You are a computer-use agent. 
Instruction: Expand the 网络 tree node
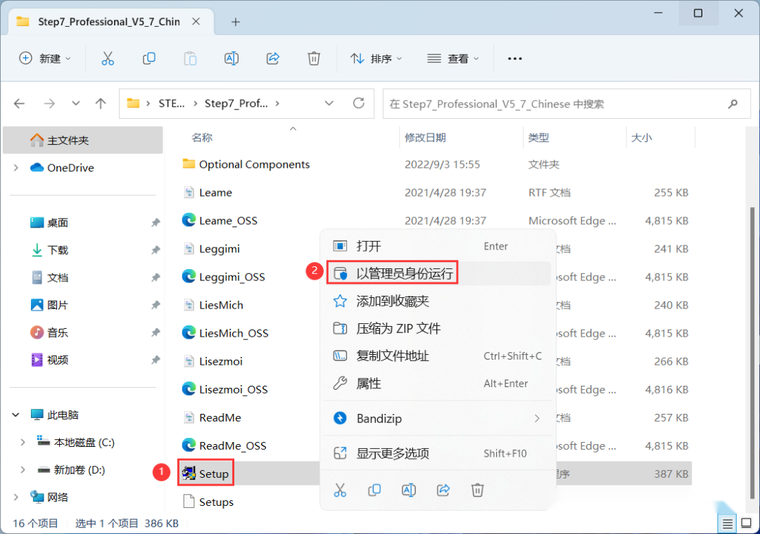16,497
